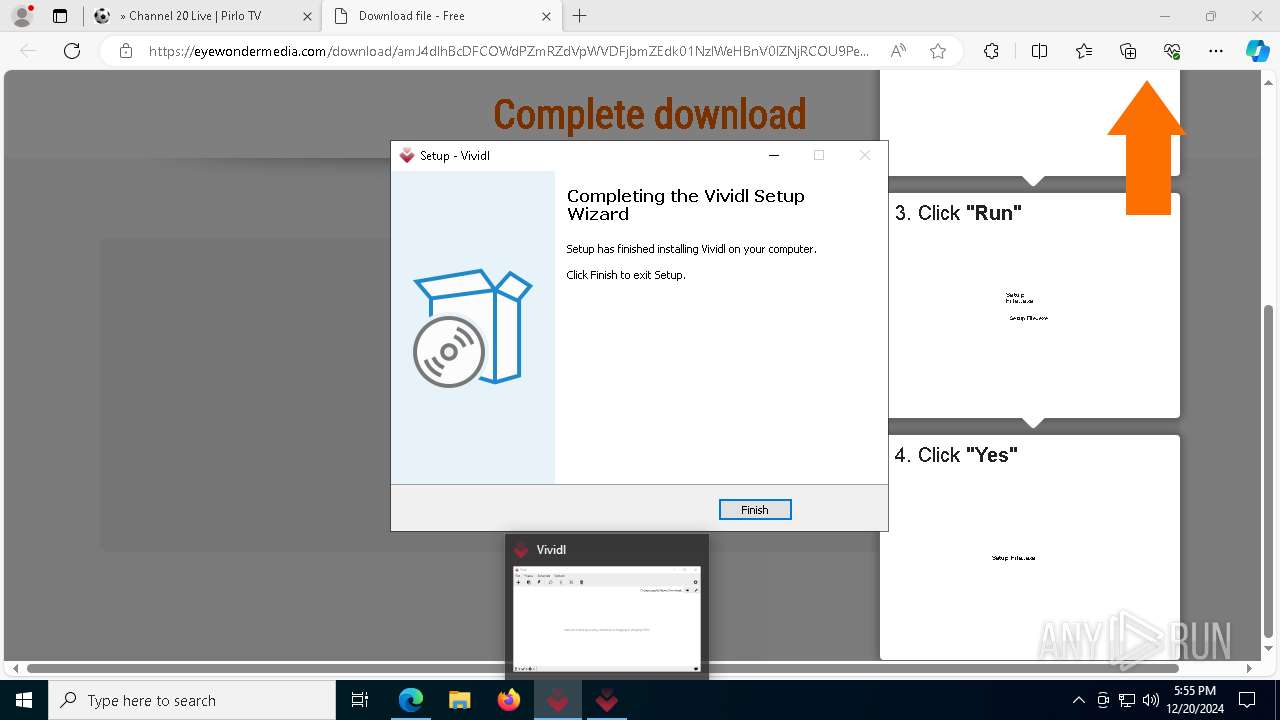The image size is (1280, 720).
Task: Go back with the browser back arrow
Action: pos(28,51)
